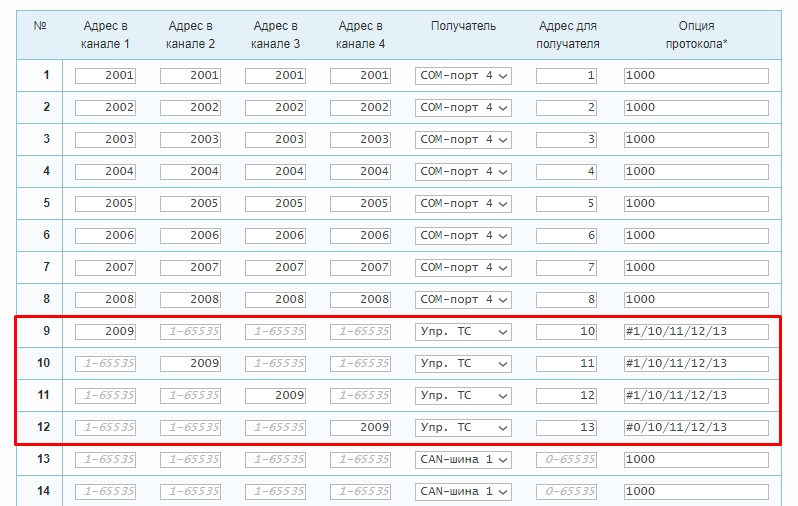Click channel 2 address field in row 3

190,140
